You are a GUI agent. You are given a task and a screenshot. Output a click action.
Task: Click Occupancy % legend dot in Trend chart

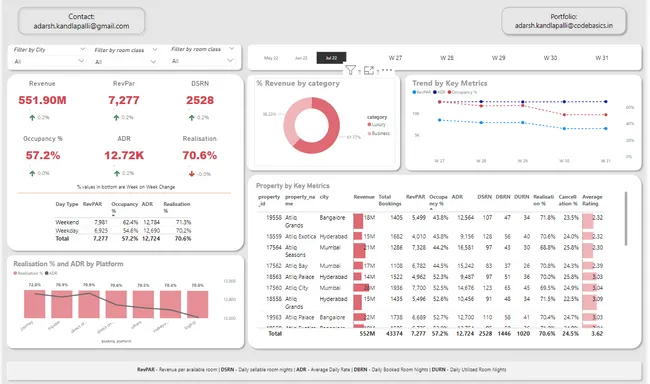pos(449,92)
